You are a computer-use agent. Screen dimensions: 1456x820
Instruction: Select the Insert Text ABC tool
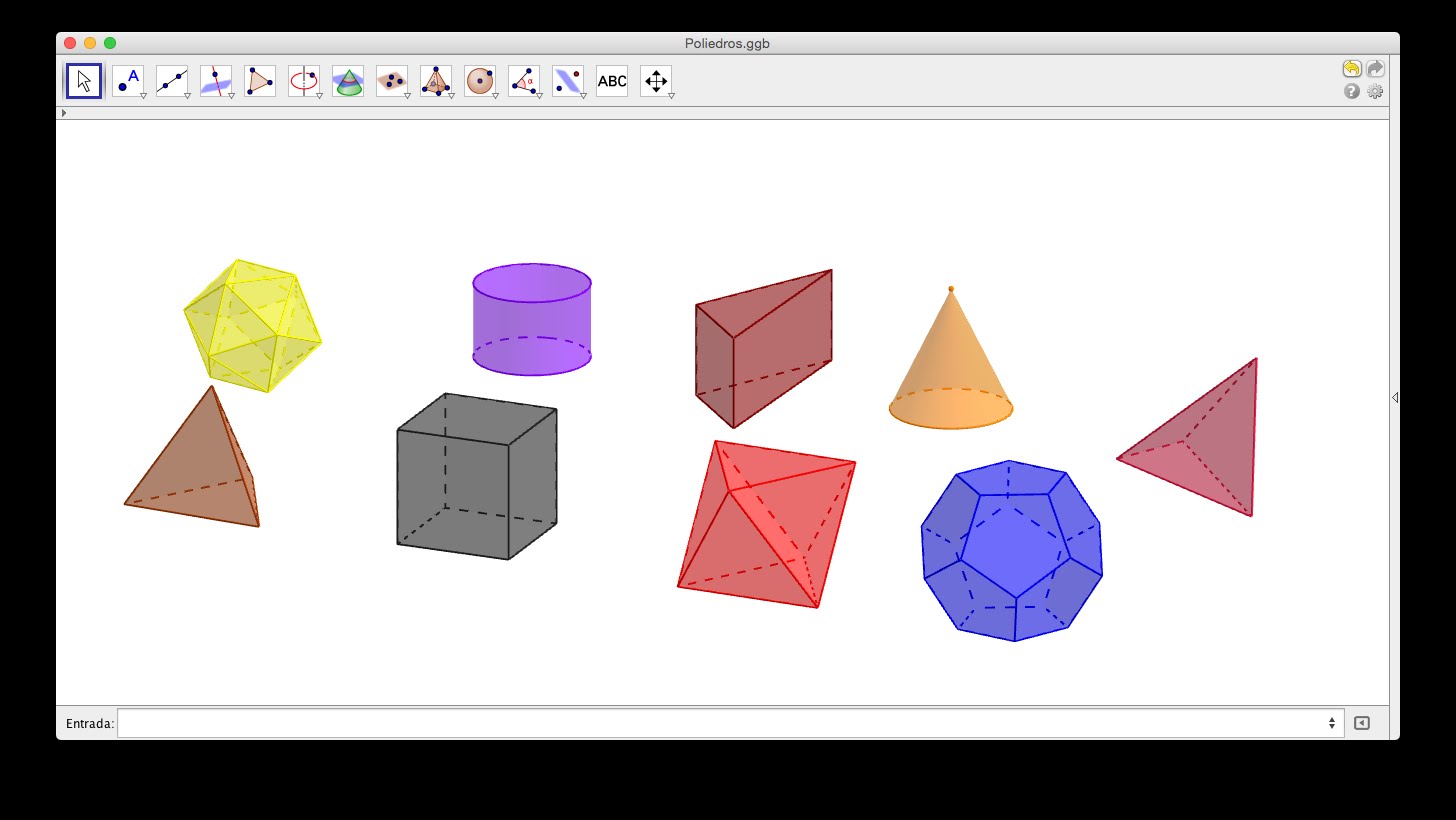tap(611, 80)
